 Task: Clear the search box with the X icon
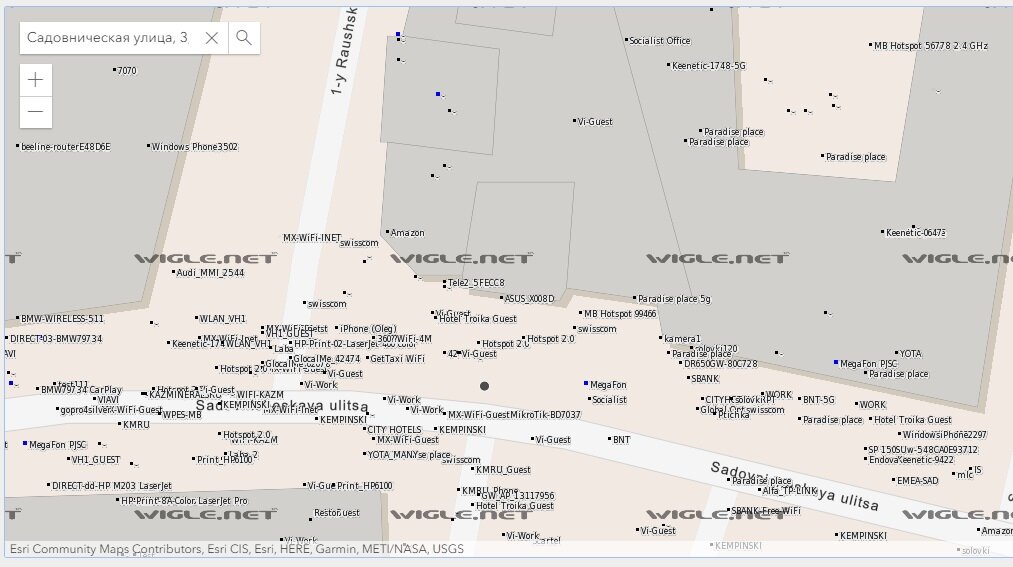[x=211, y=38]
